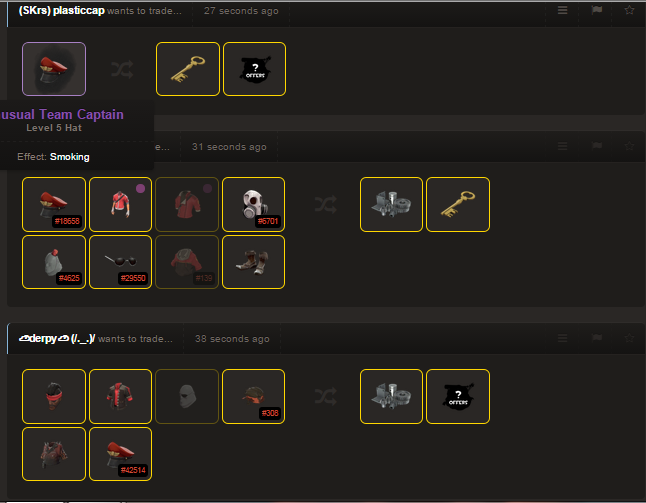Click the grey balaclava item in derpy's trade
The image size is (646, 503).
187,396
